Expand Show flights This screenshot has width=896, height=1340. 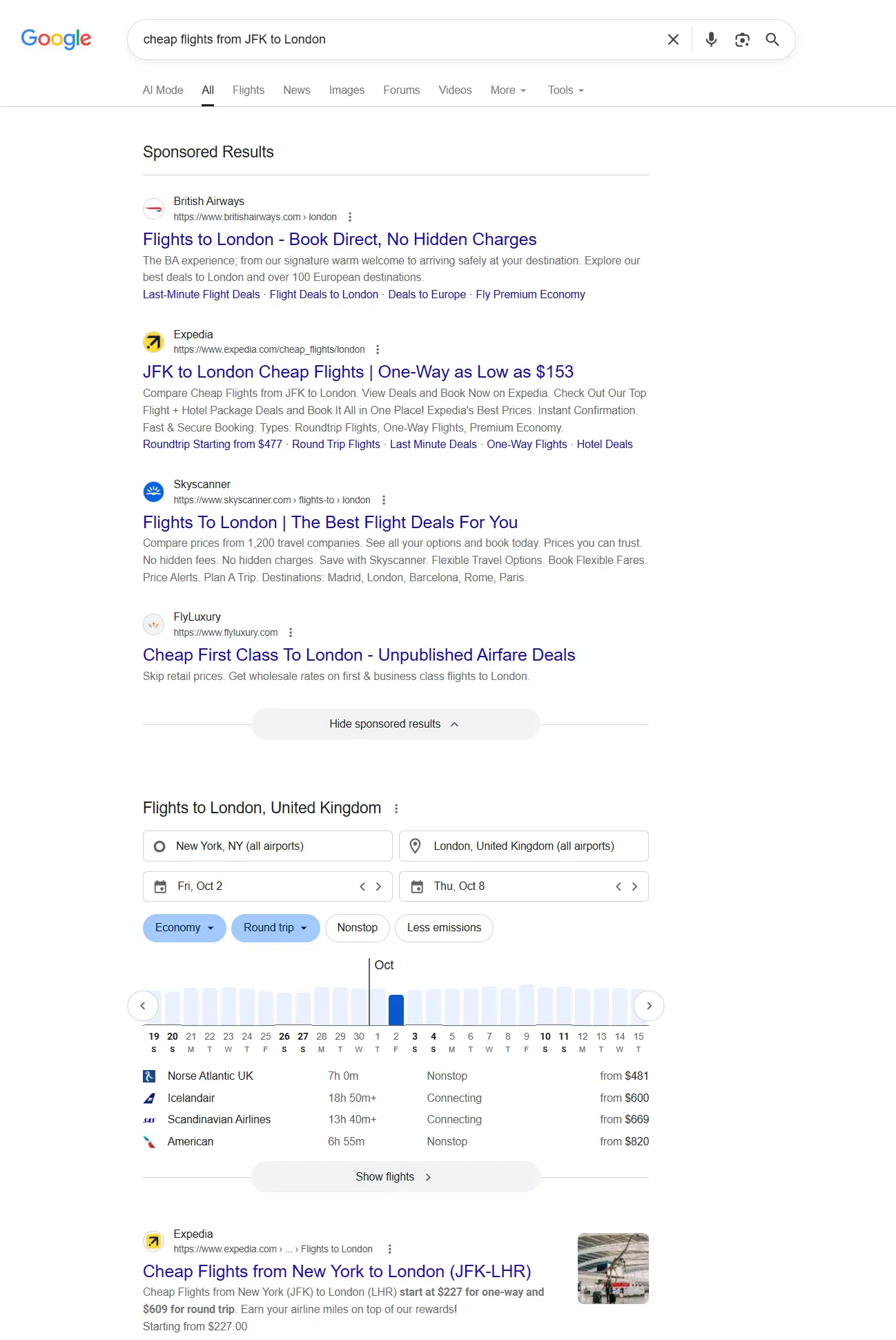pos(396,1177)
